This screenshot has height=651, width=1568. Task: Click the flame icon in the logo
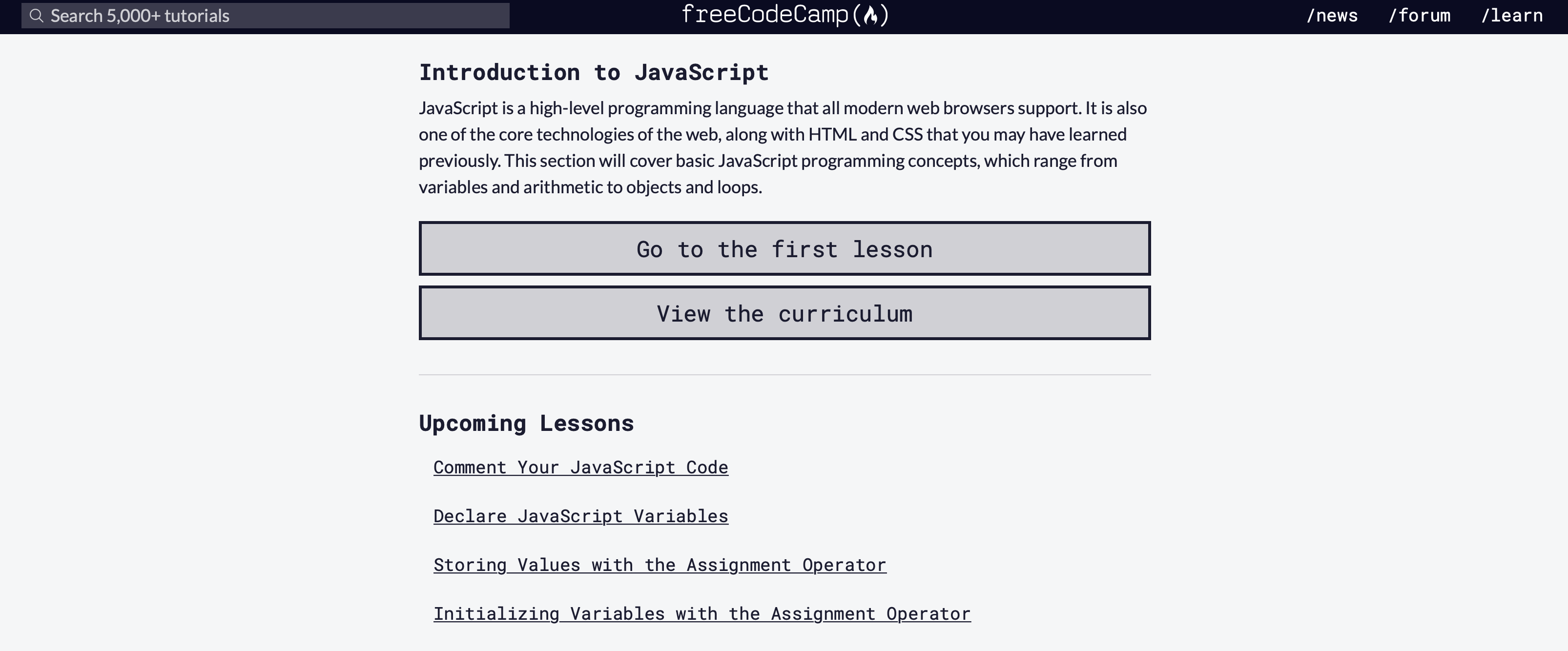click(871, 15)
